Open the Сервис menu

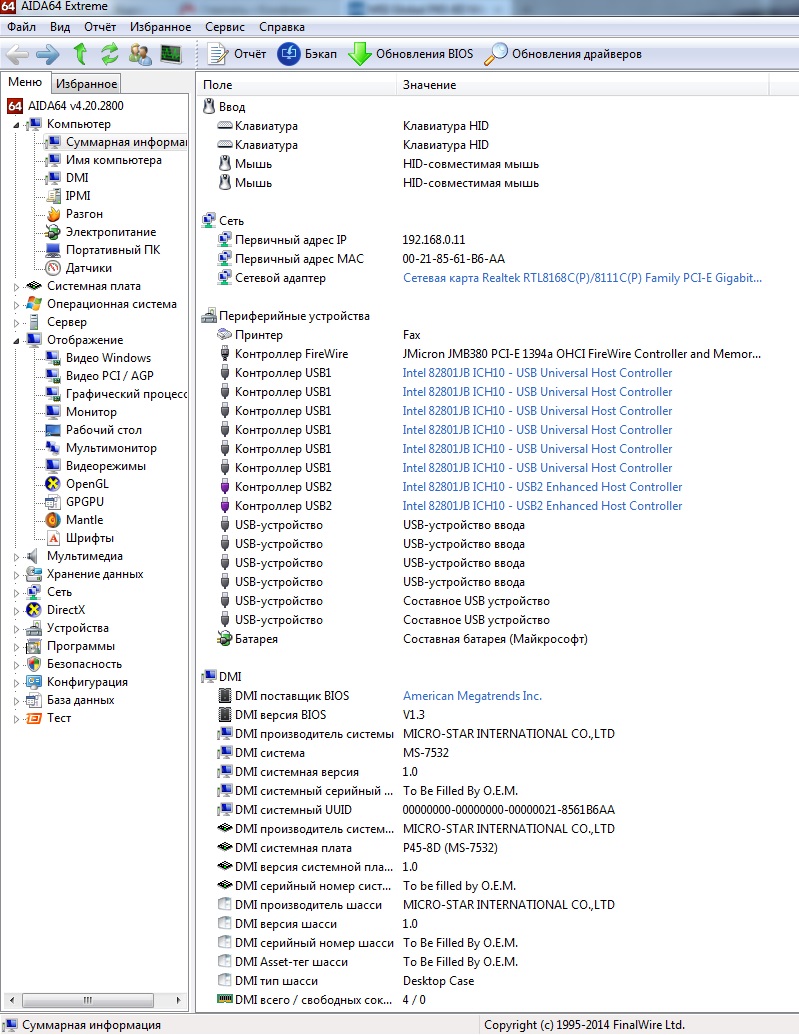[x=225, y=27]
